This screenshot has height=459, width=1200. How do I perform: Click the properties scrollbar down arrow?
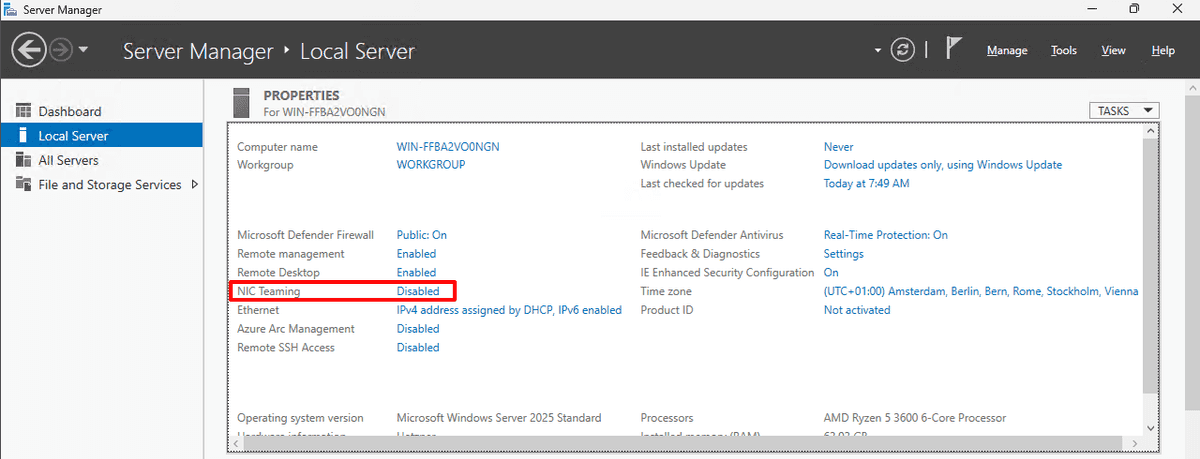(x=1151, y=427)
